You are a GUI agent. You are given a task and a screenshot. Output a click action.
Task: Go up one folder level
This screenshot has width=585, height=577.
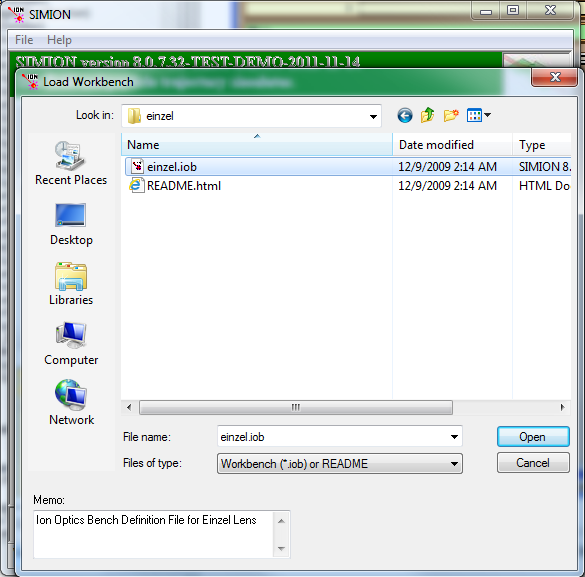(428, 115)
